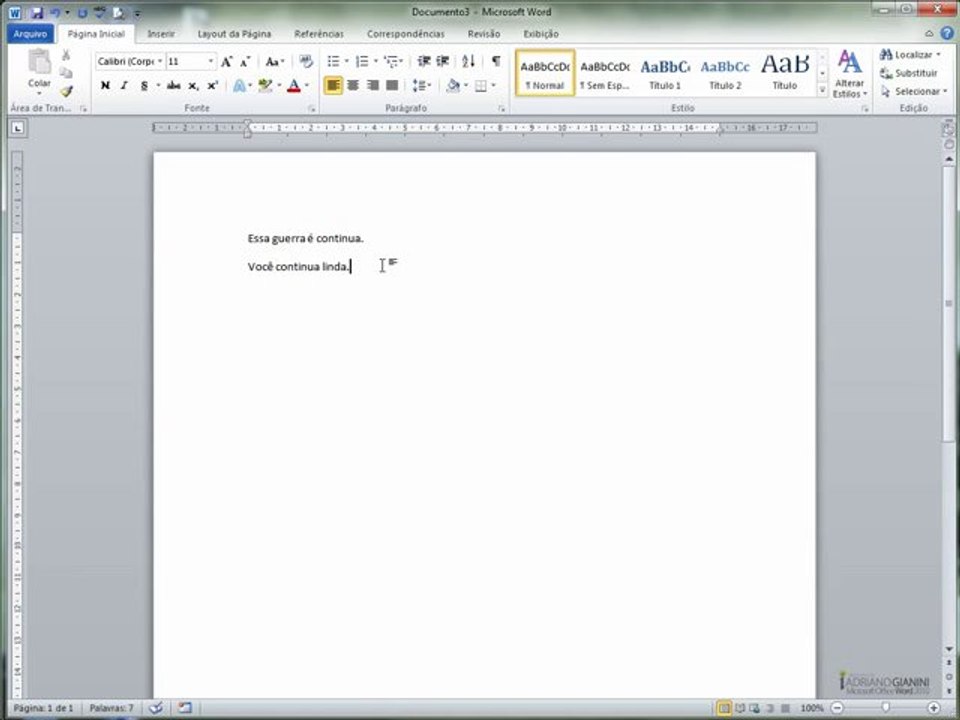Justify the paragraph text
The image size is (960, 720).
click(392, 85)
